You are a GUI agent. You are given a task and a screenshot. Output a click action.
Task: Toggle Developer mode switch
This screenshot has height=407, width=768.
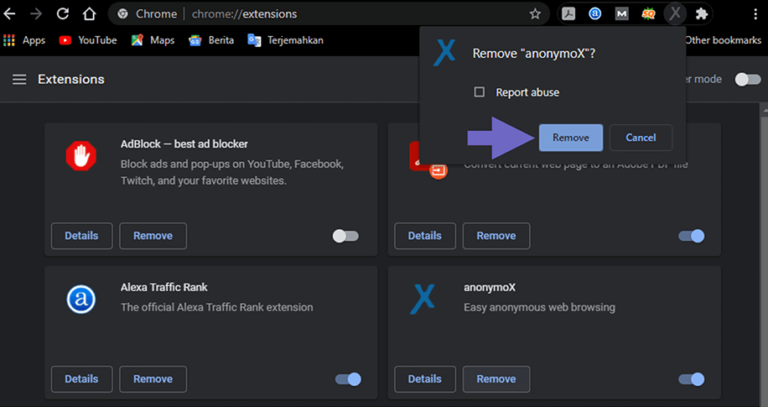tap(748, 79)
